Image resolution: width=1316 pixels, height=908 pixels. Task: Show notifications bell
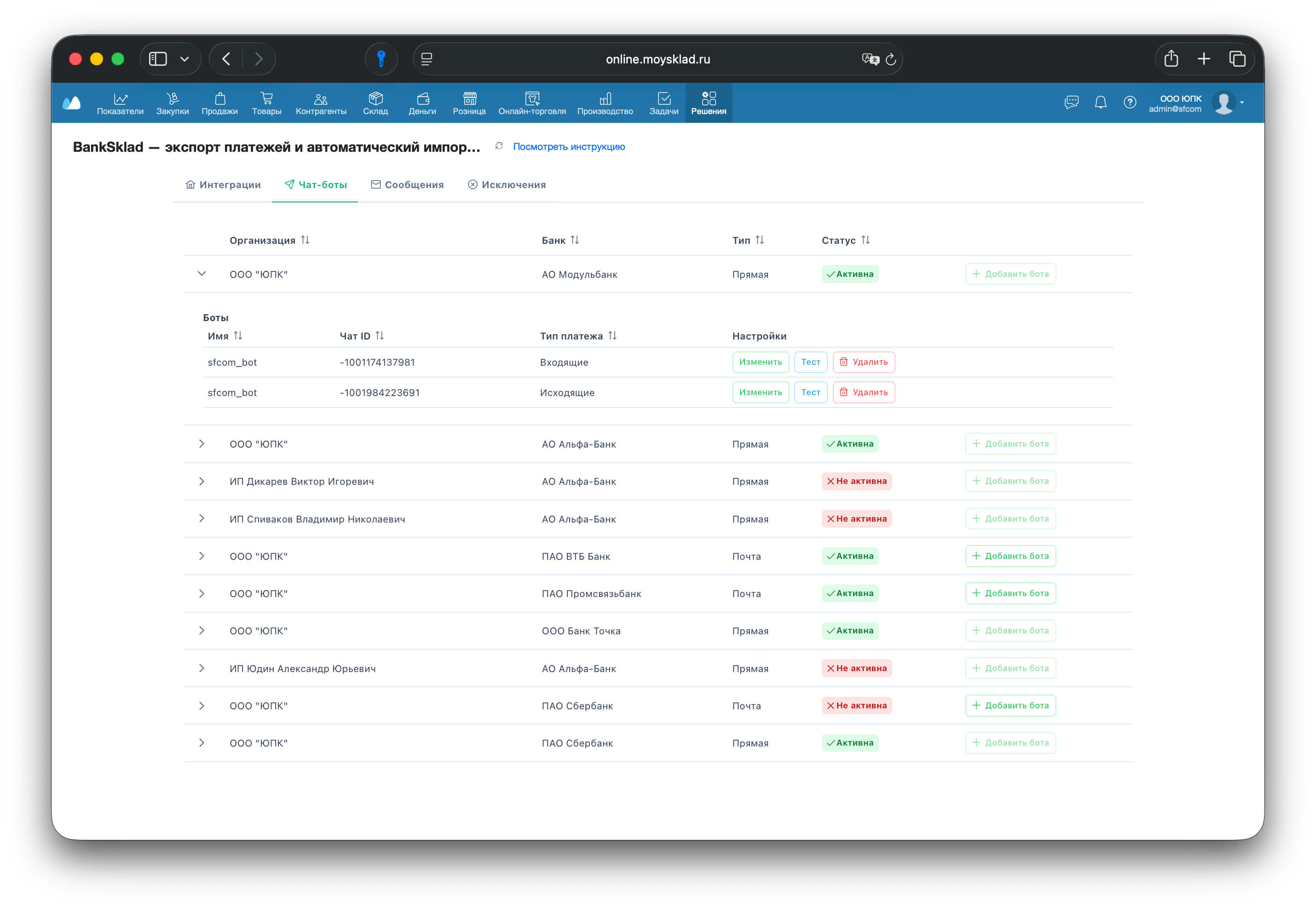tap(1100, 103)
